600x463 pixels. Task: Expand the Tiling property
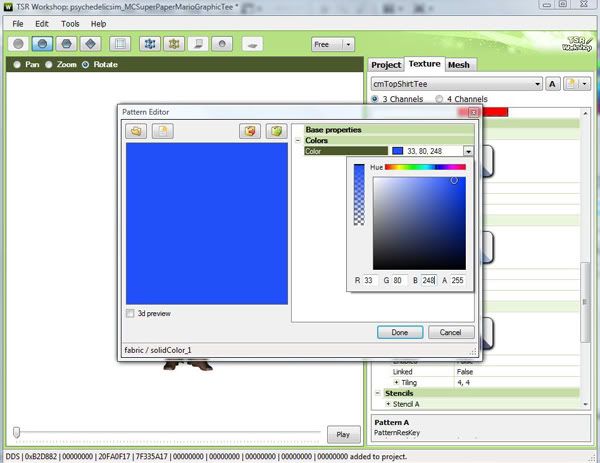coord(396,382)
